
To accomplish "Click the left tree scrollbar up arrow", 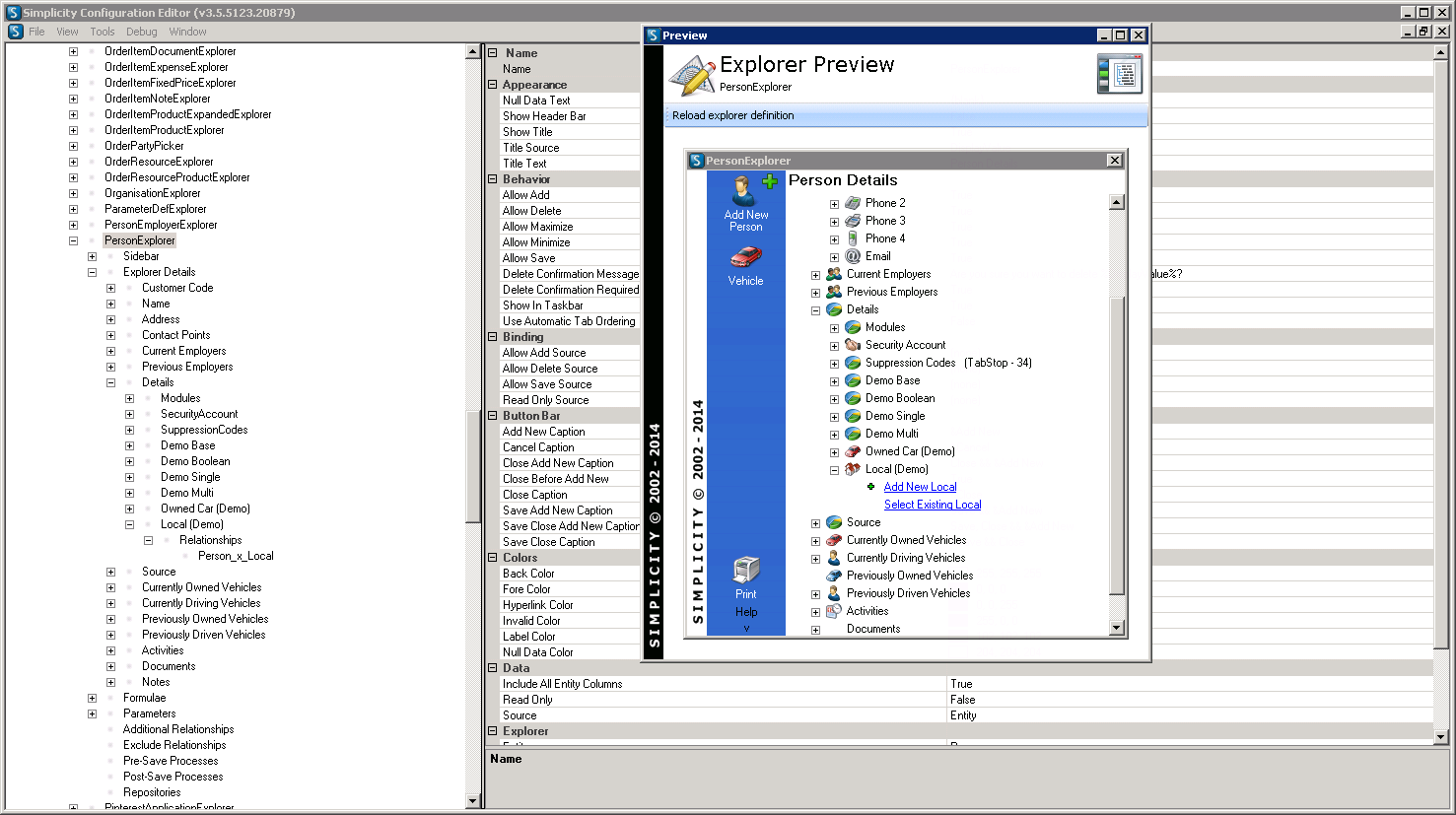I will coord(473,52).
